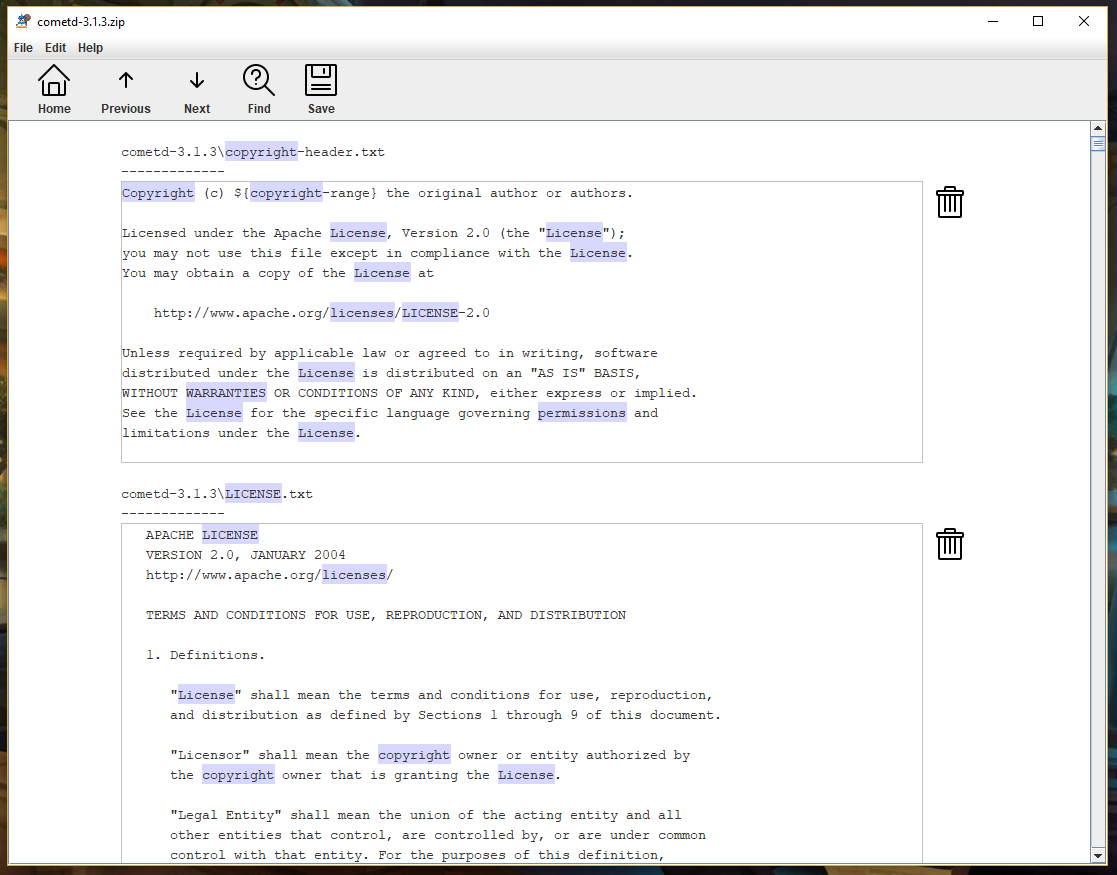Click the vertical scrollbar thumb
This screenshot has width=1117, height=875.
tap(1098, 144)
